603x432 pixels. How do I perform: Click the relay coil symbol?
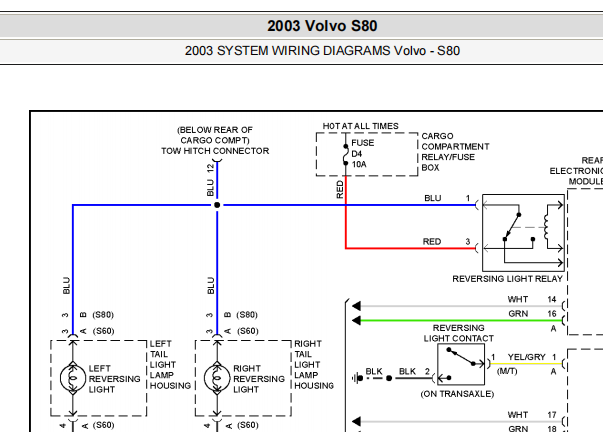pos(546,227)
